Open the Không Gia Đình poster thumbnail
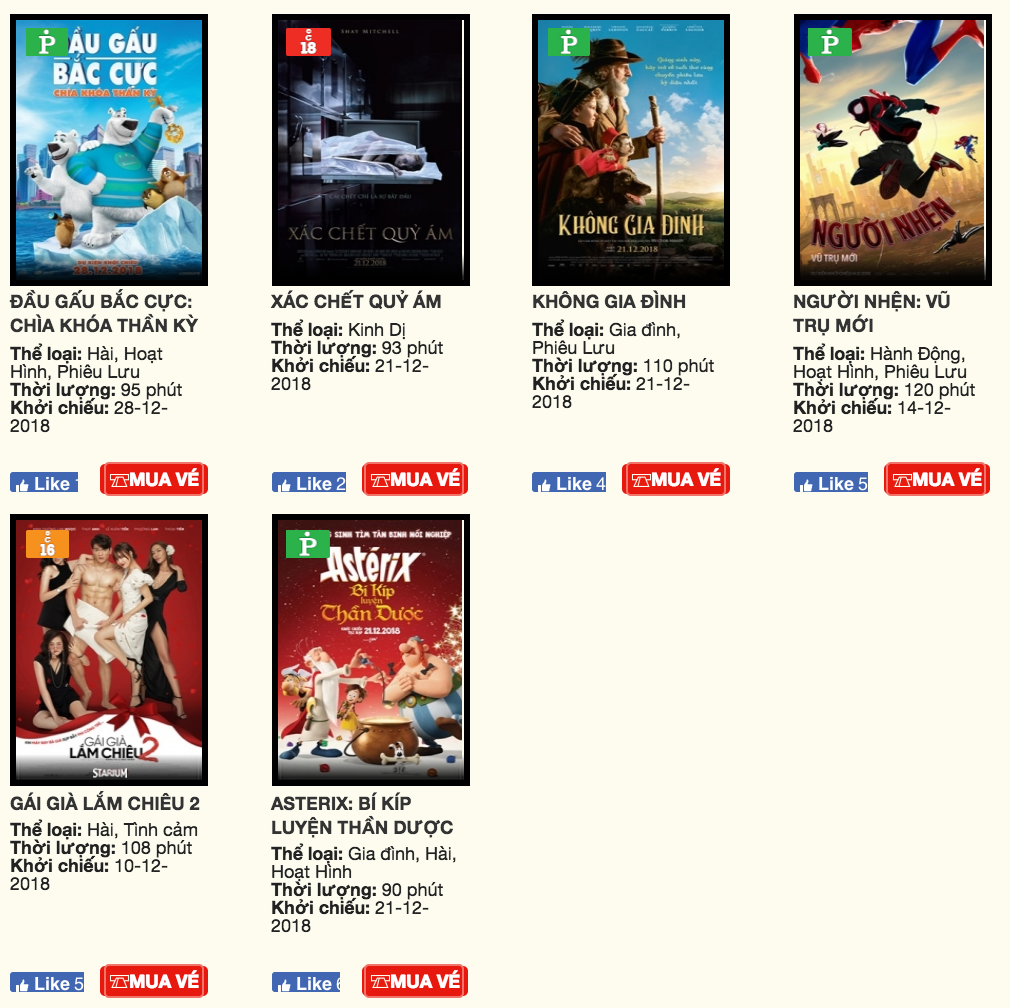 tap(631, 150)
